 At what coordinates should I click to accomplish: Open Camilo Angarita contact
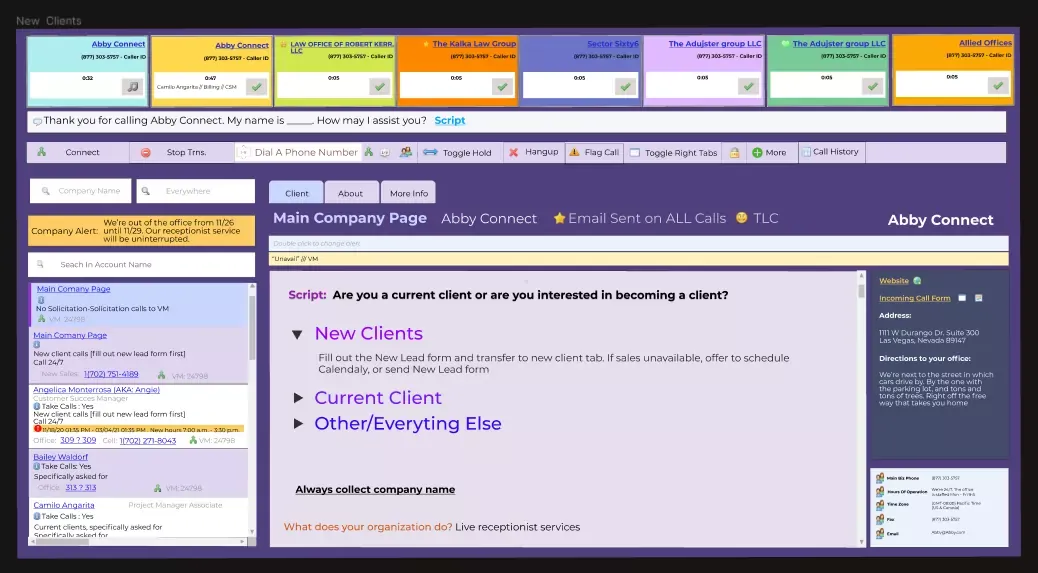point(64,506)
